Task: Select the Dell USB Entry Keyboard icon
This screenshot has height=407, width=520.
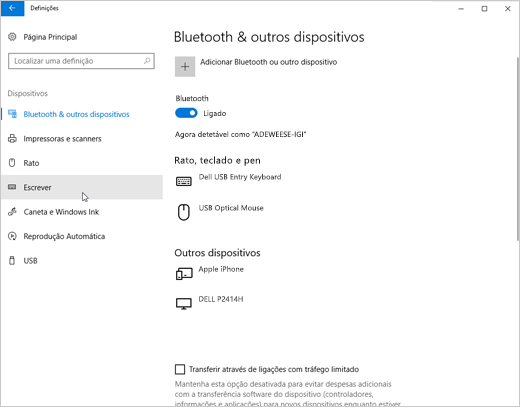Action: (x=184, y=181)
